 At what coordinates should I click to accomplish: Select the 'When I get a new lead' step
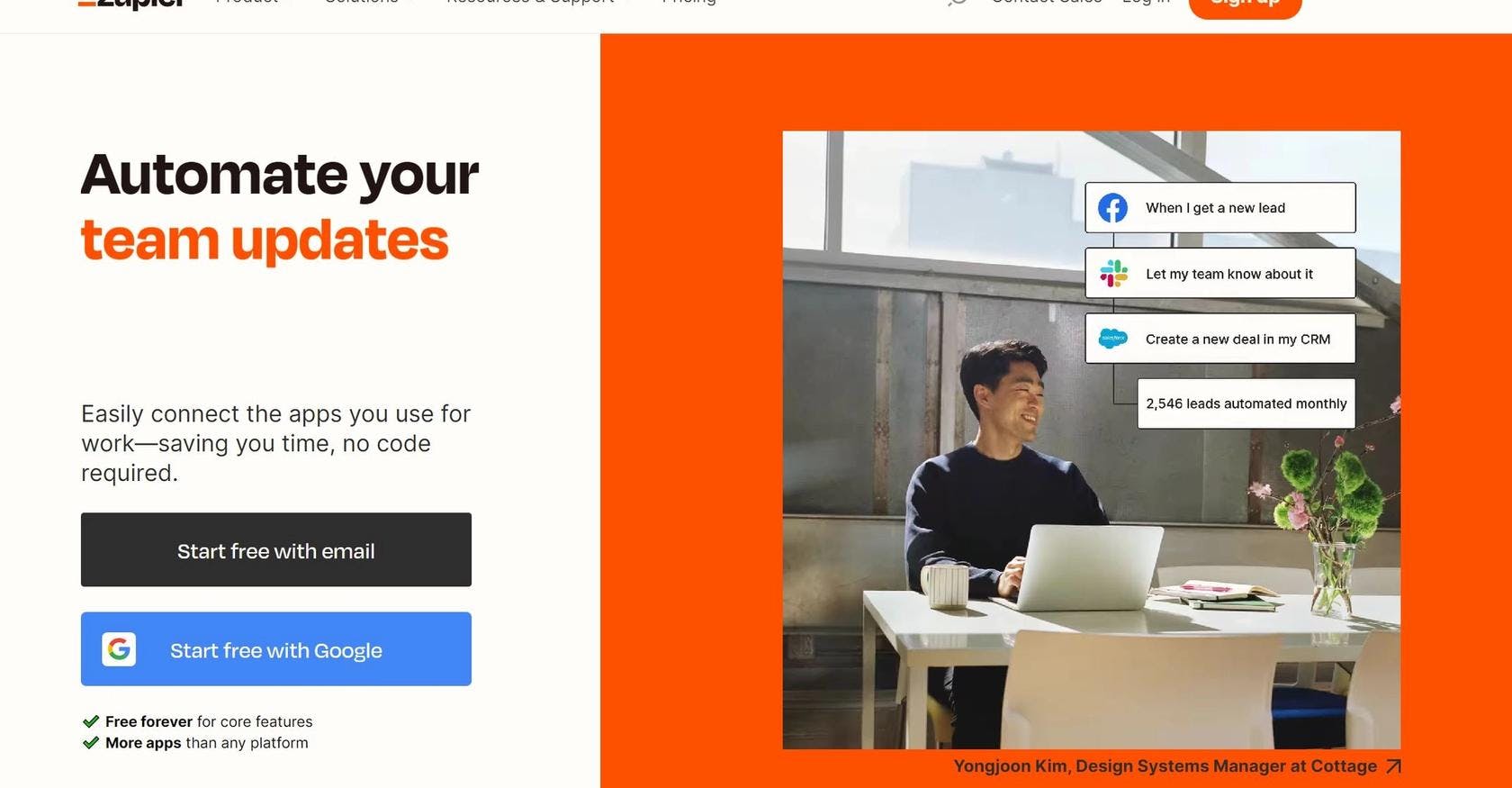pyautogui.click(x=1220, y=208)
